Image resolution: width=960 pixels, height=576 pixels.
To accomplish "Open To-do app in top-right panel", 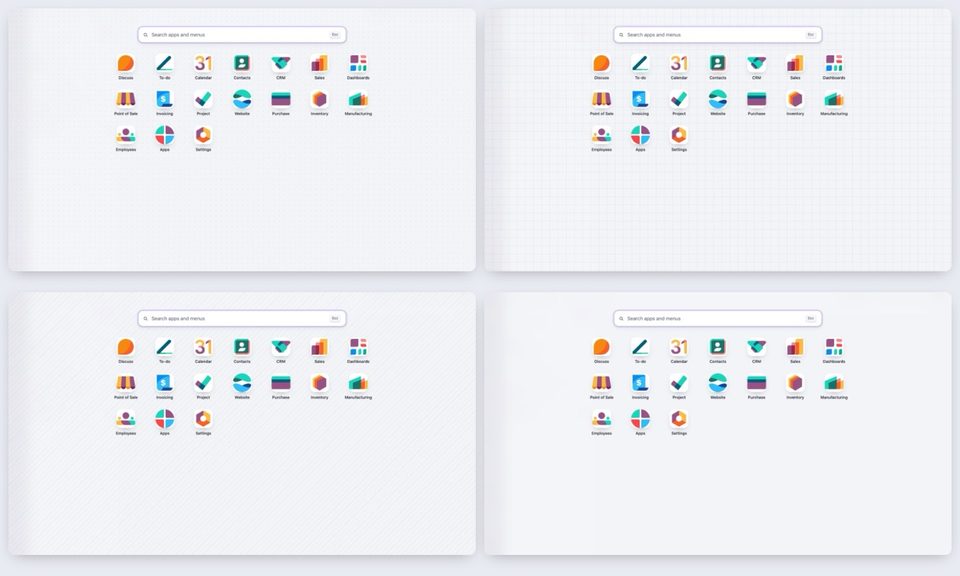I will coord(640,64).
